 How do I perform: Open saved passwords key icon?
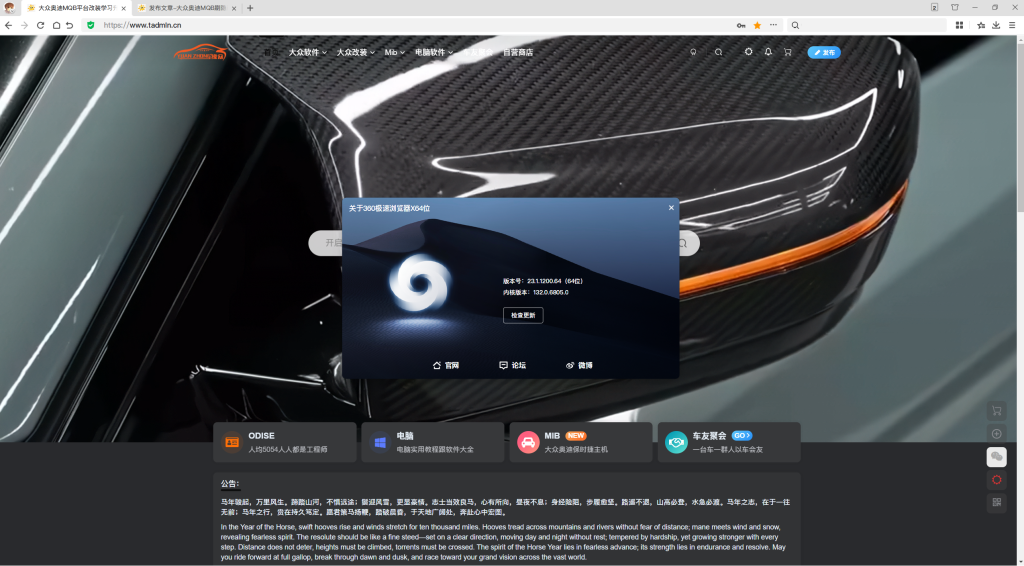(741, 25)
